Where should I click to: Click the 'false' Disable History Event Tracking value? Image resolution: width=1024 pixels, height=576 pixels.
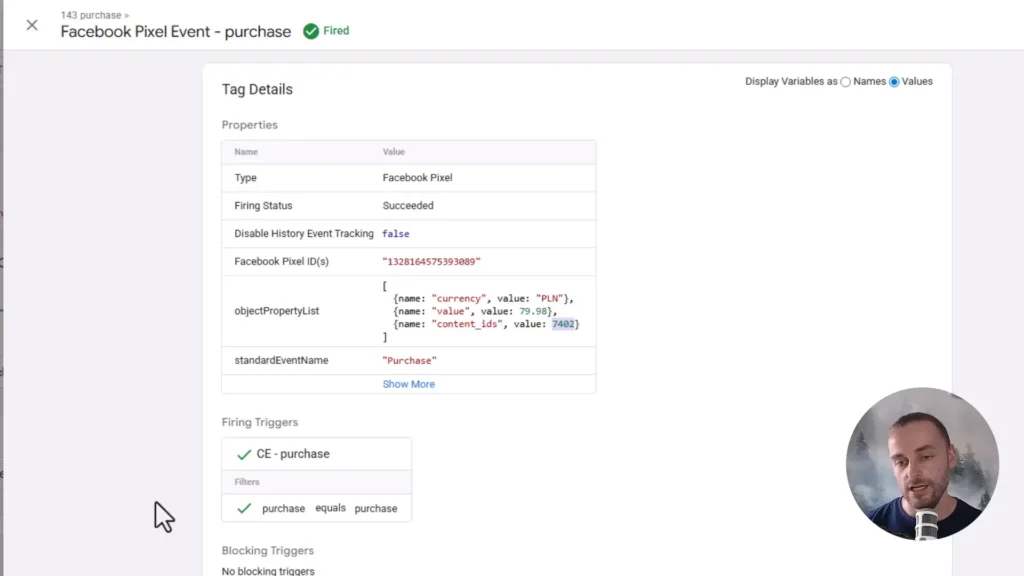396,234
